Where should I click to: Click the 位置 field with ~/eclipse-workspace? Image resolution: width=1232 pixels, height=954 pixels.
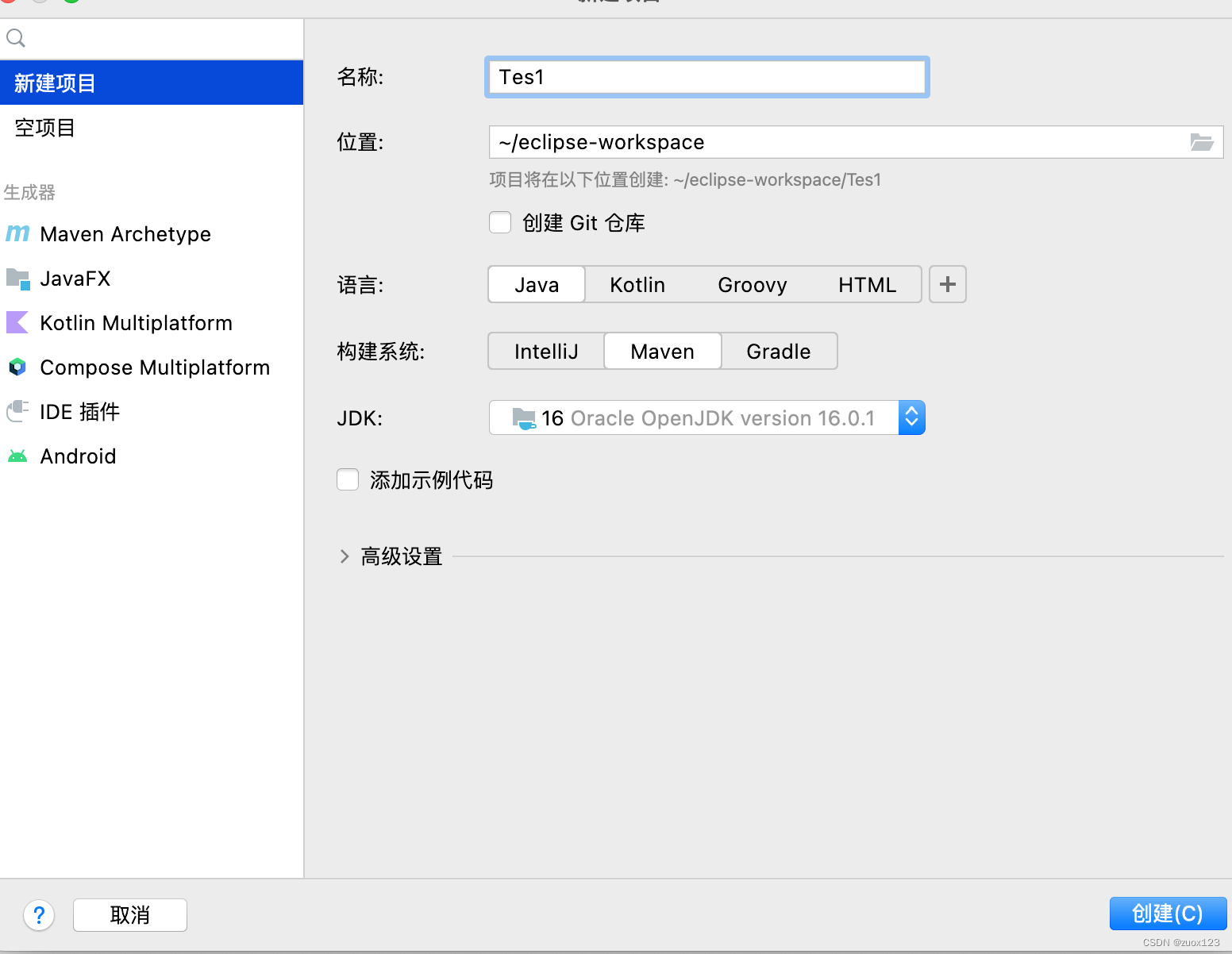(x=856, y=142)
